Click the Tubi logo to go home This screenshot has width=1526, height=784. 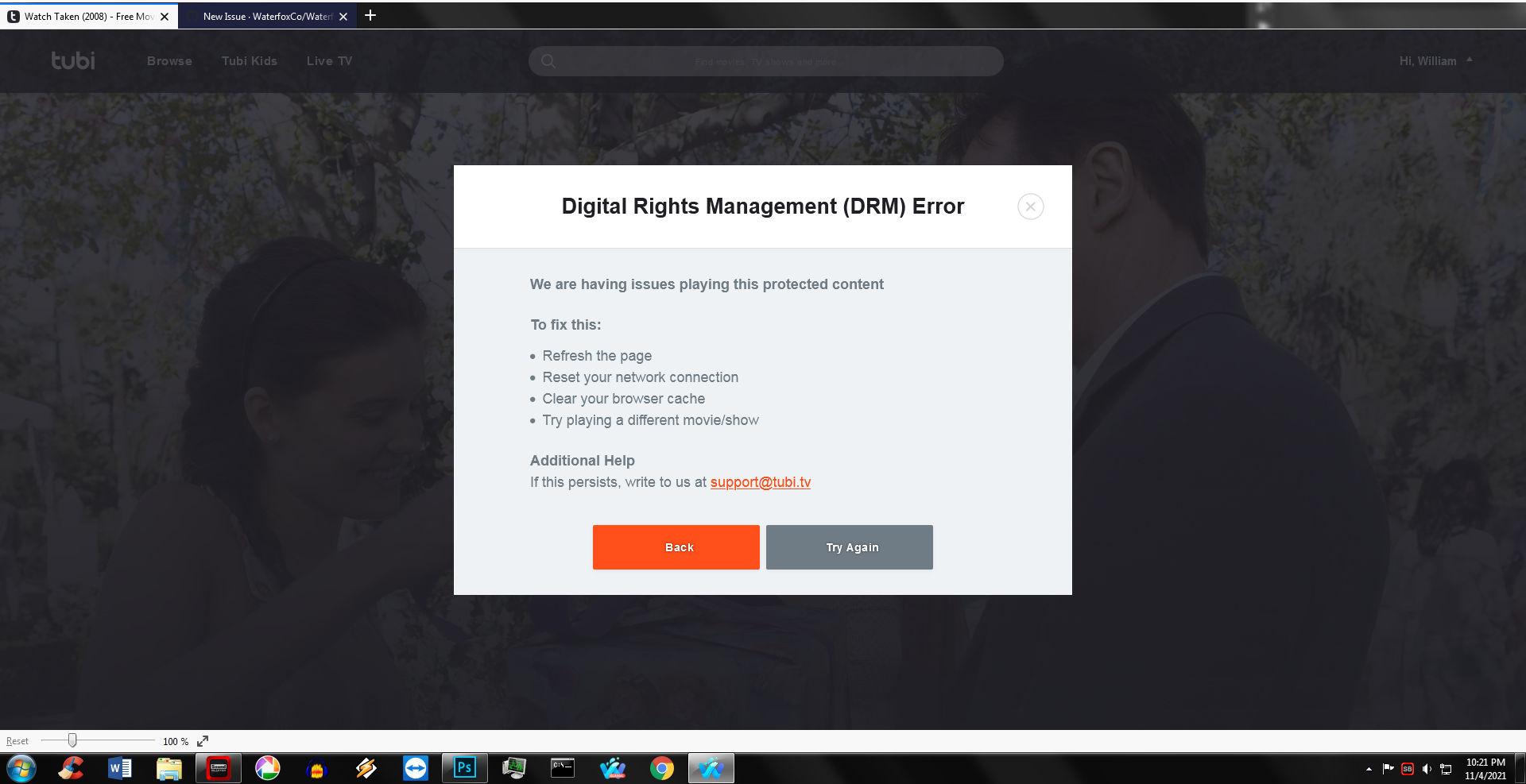click(x=72, y=60)
